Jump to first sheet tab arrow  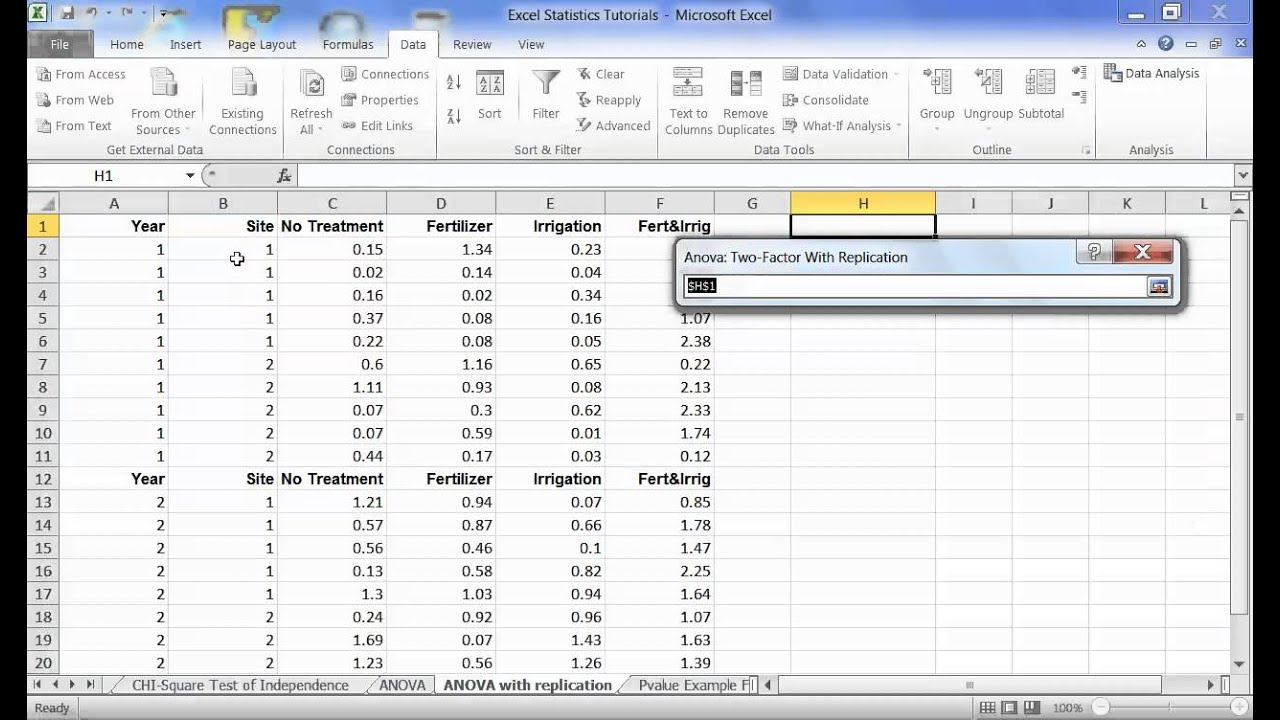39,685
